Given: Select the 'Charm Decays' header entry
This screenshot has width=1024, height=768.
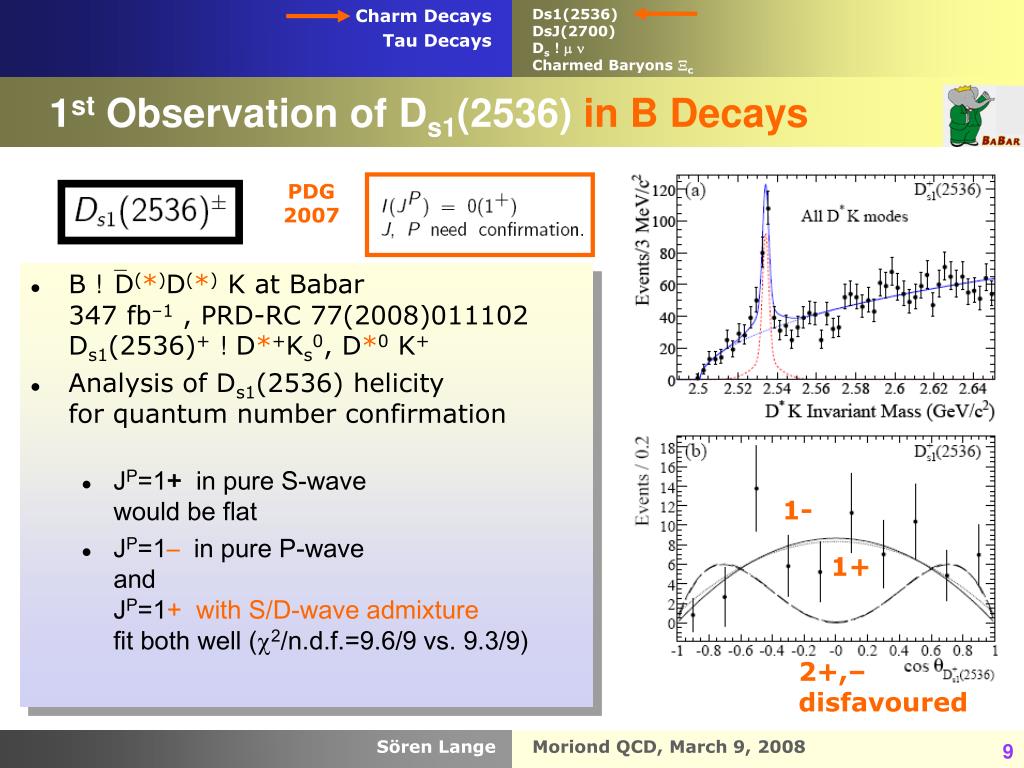Looking at the screenshot, I should coord(423,16).
